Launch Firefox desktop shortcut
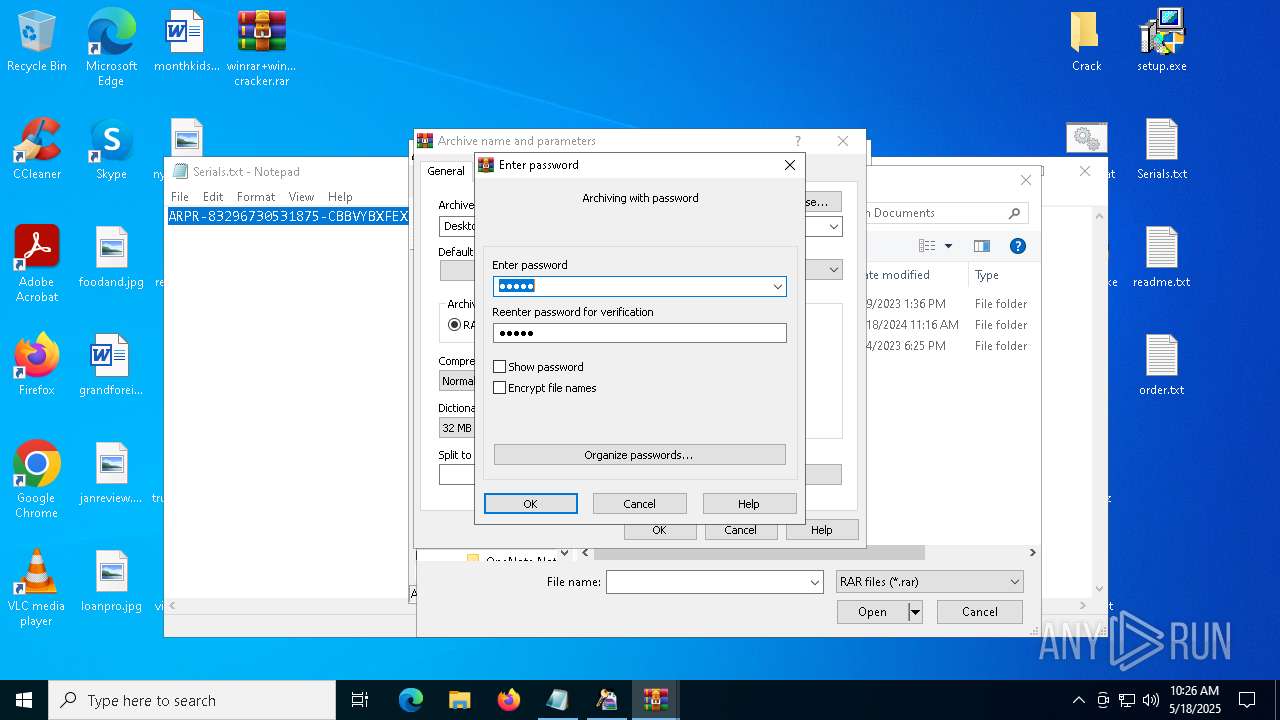The width and height of the screenshot is (1280, 720). tap(37, 365)
